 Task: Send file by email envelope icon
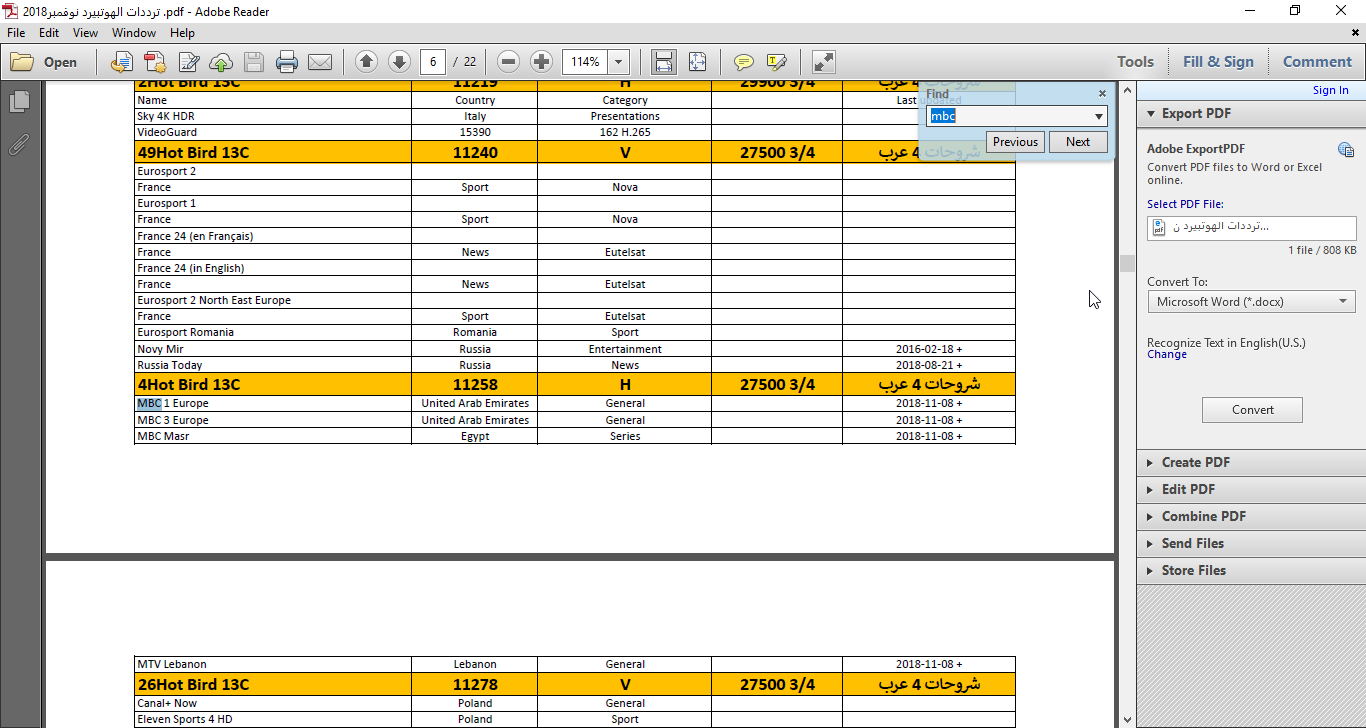(320, 62)
